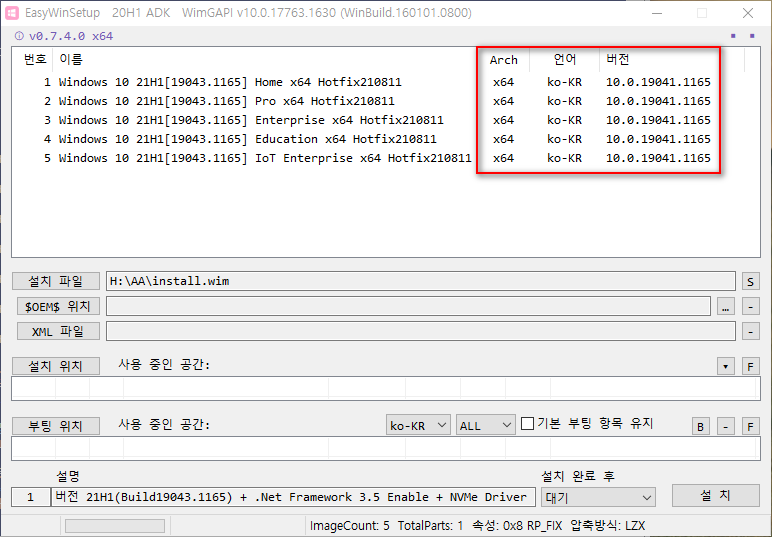772x537 pixels.
Task: Click 압축방식: LZX in the status bar
Action: [x=608, y=526]
